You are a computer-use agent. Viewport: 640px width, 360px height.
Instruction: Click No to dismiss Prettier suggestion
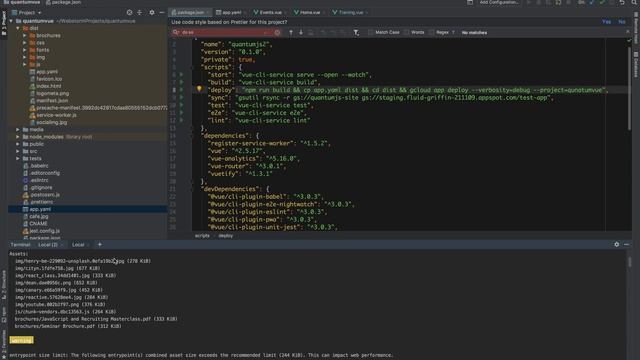622,22
